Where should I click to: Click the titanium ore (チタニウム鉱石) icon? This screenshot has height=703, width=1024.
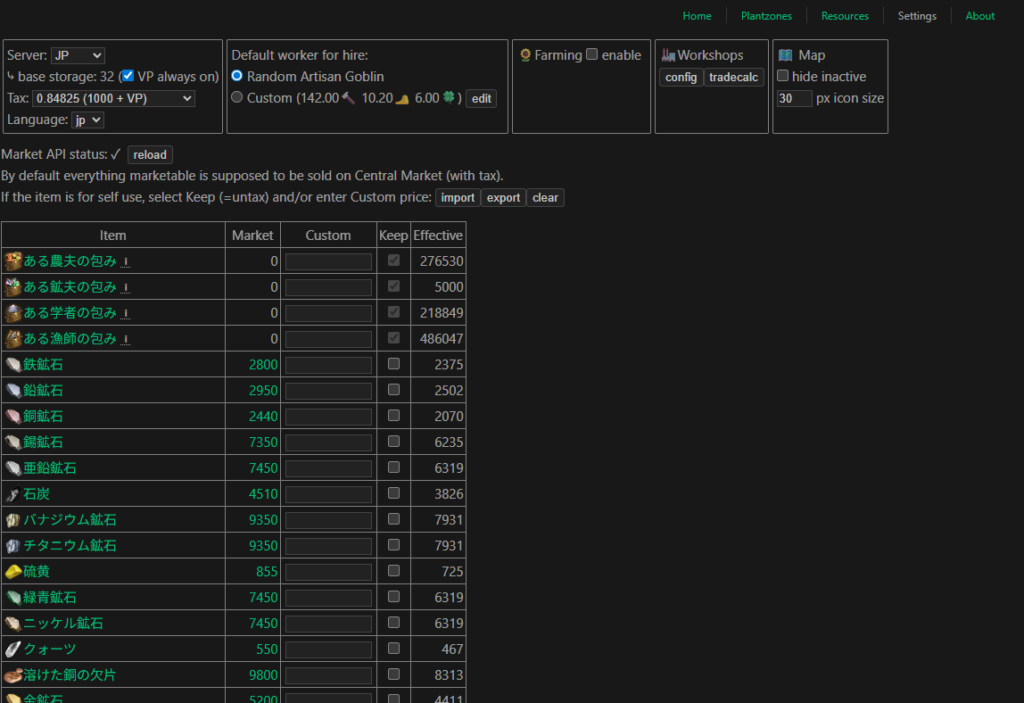pos(13,546)
